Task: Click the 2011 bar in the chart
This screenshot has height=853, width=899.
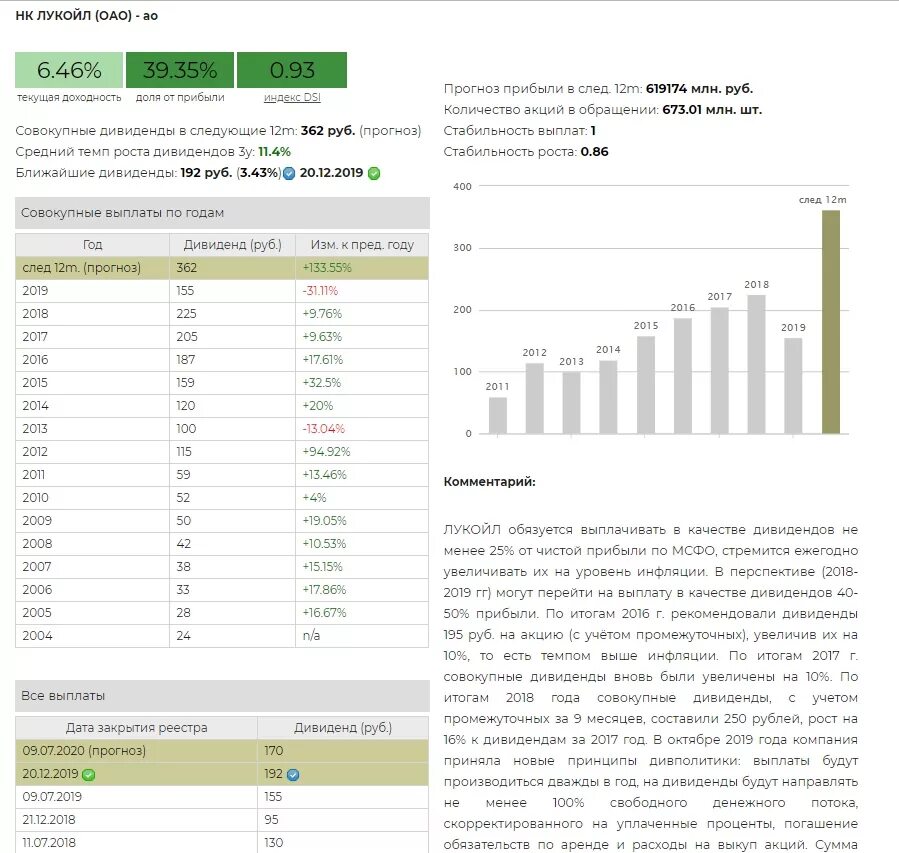Action: (x=498, y=415)
